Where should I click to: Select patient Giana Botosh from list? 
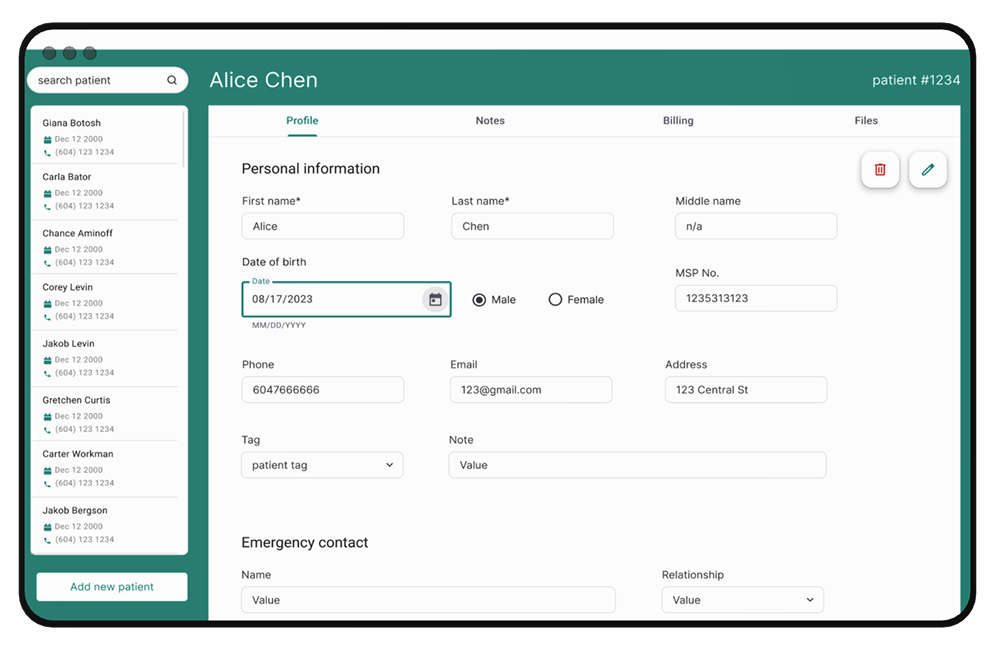tap(106, 137)
